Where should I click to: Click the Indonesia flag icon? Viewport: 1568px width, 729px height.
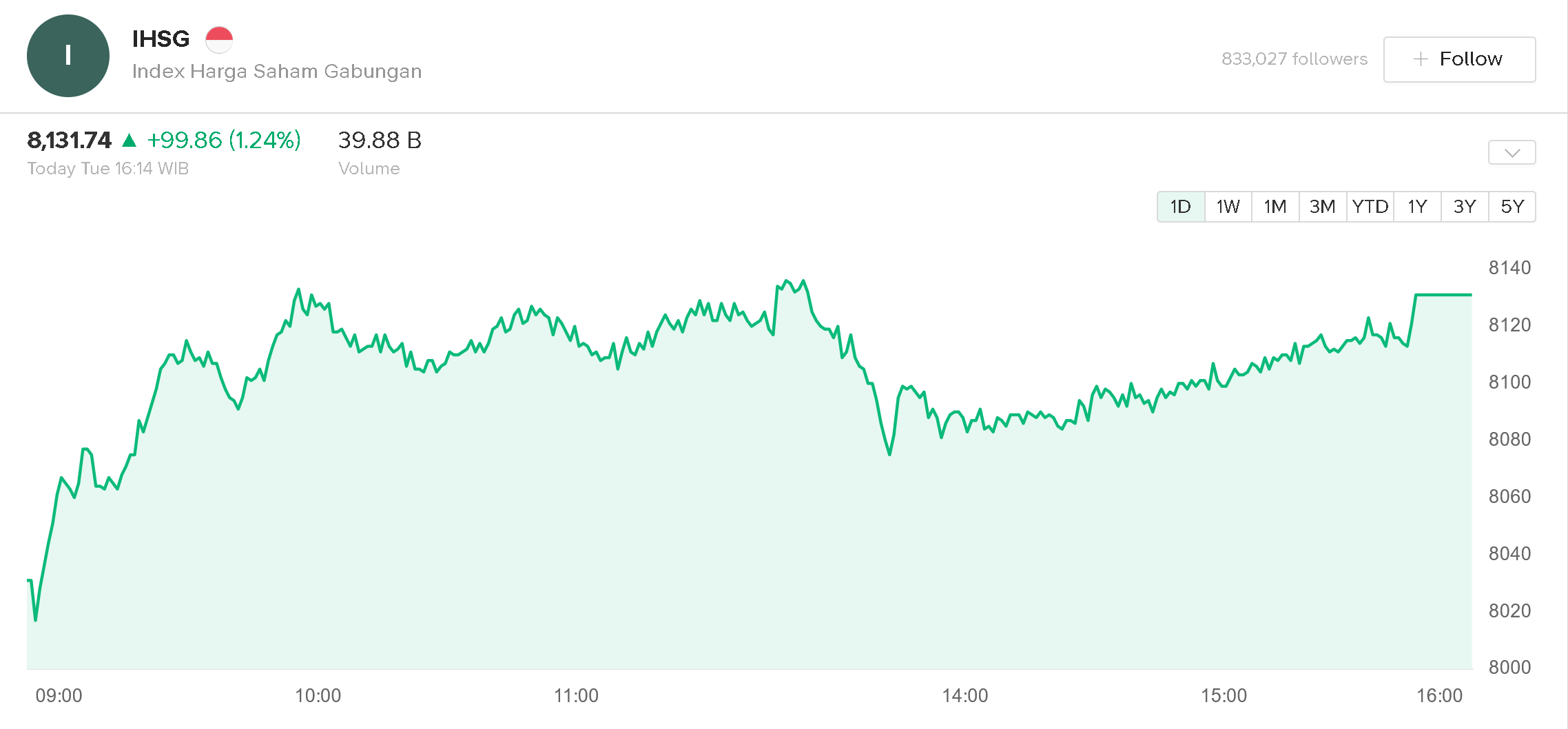(x=219, y=39)
